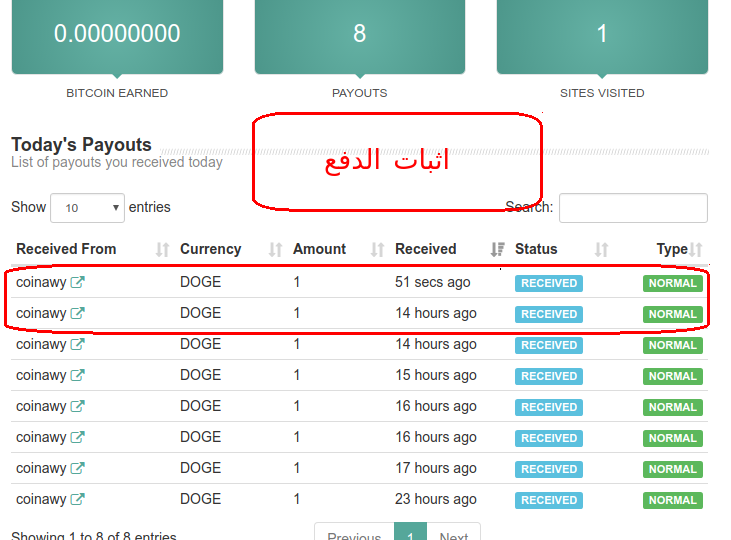The width and height of the screenshot is (731, 540).
Task: Open coinawy link in 17 hours ago row
Action: [x=41, y=468]
